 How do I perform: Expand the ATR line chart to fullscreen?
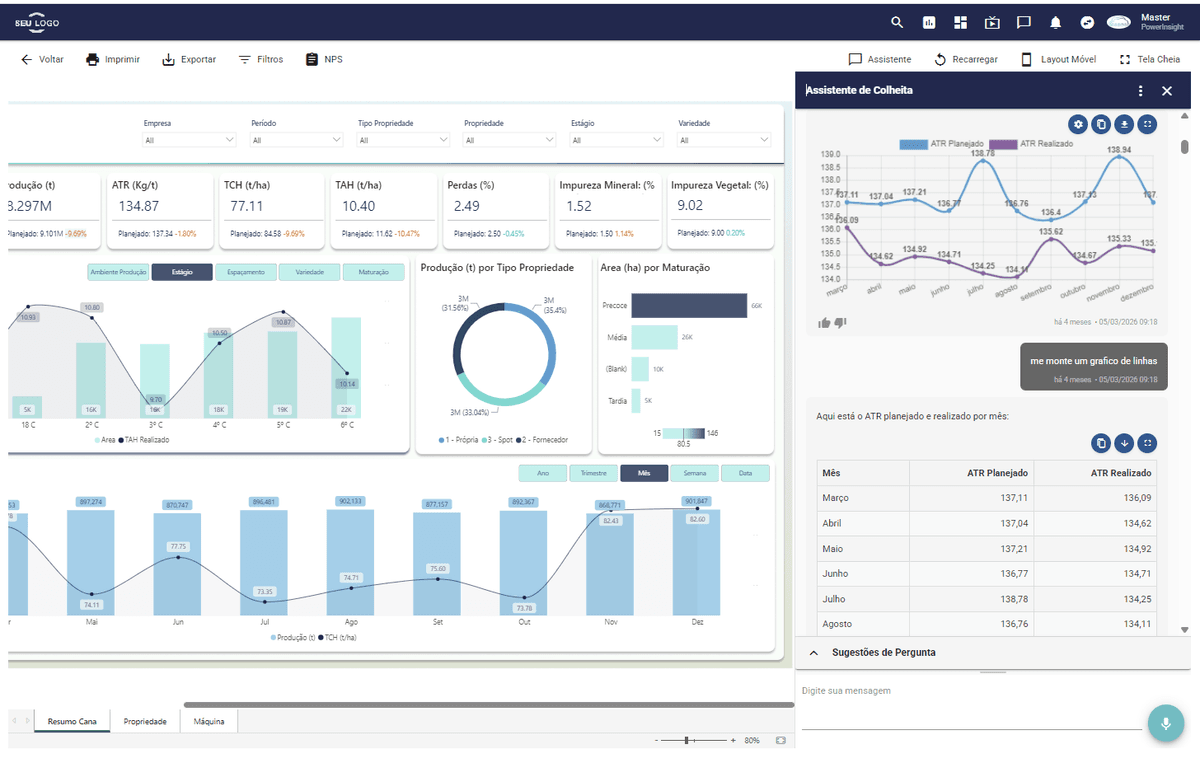point(1148,124)
